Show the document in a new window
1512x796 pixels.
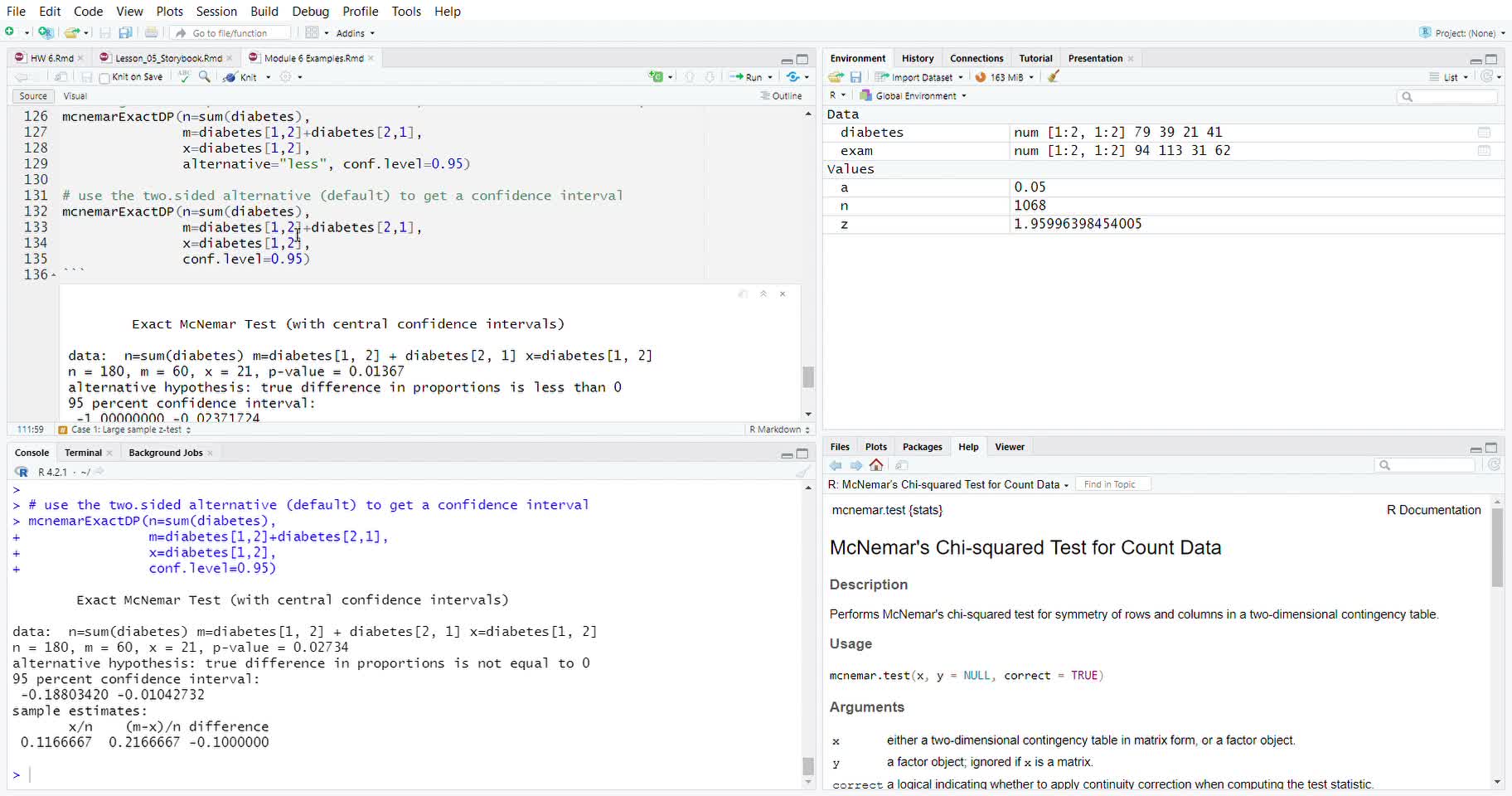[x=61, y=76]
